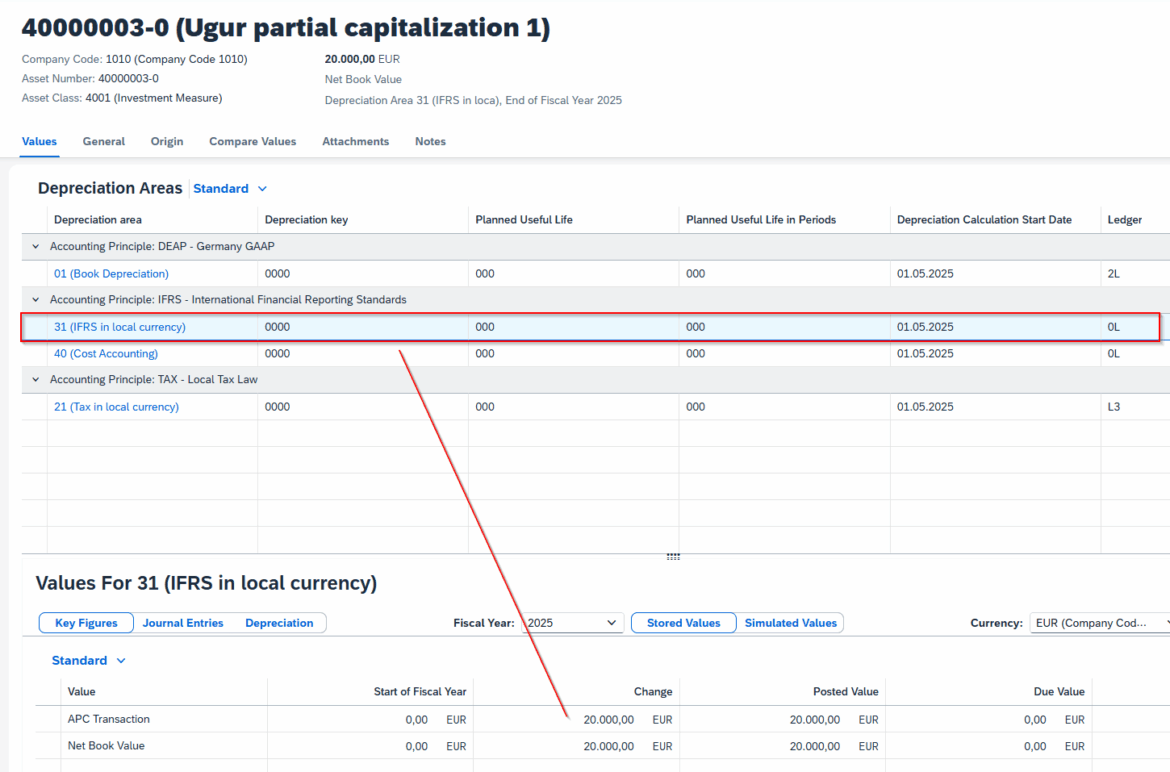
Task: Open the Fiscal Year dropdown
Action: 612,622
